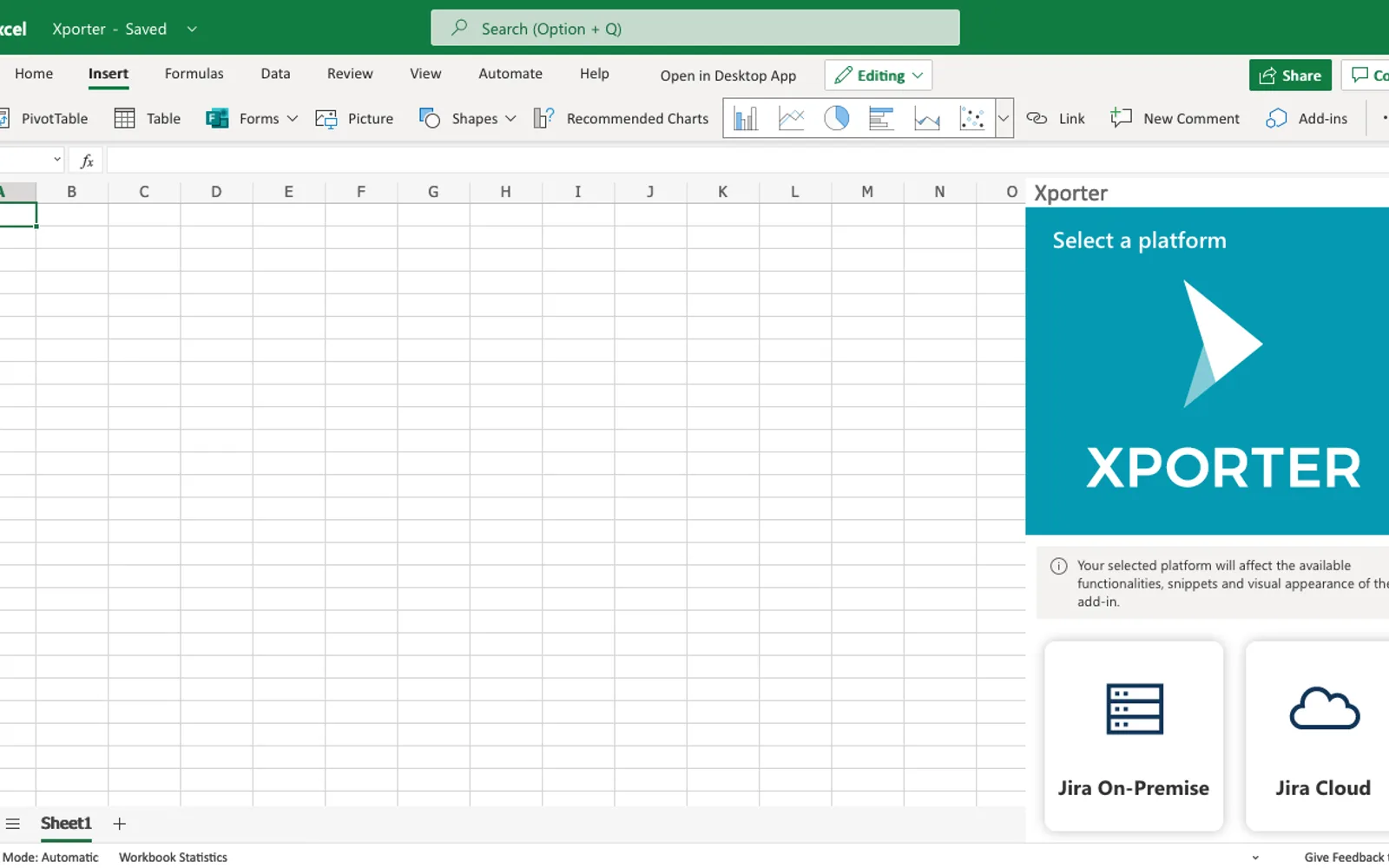Insert a column chart from the gallery
This screenshot has width=1389, height=868.
[x=746, y=118]
